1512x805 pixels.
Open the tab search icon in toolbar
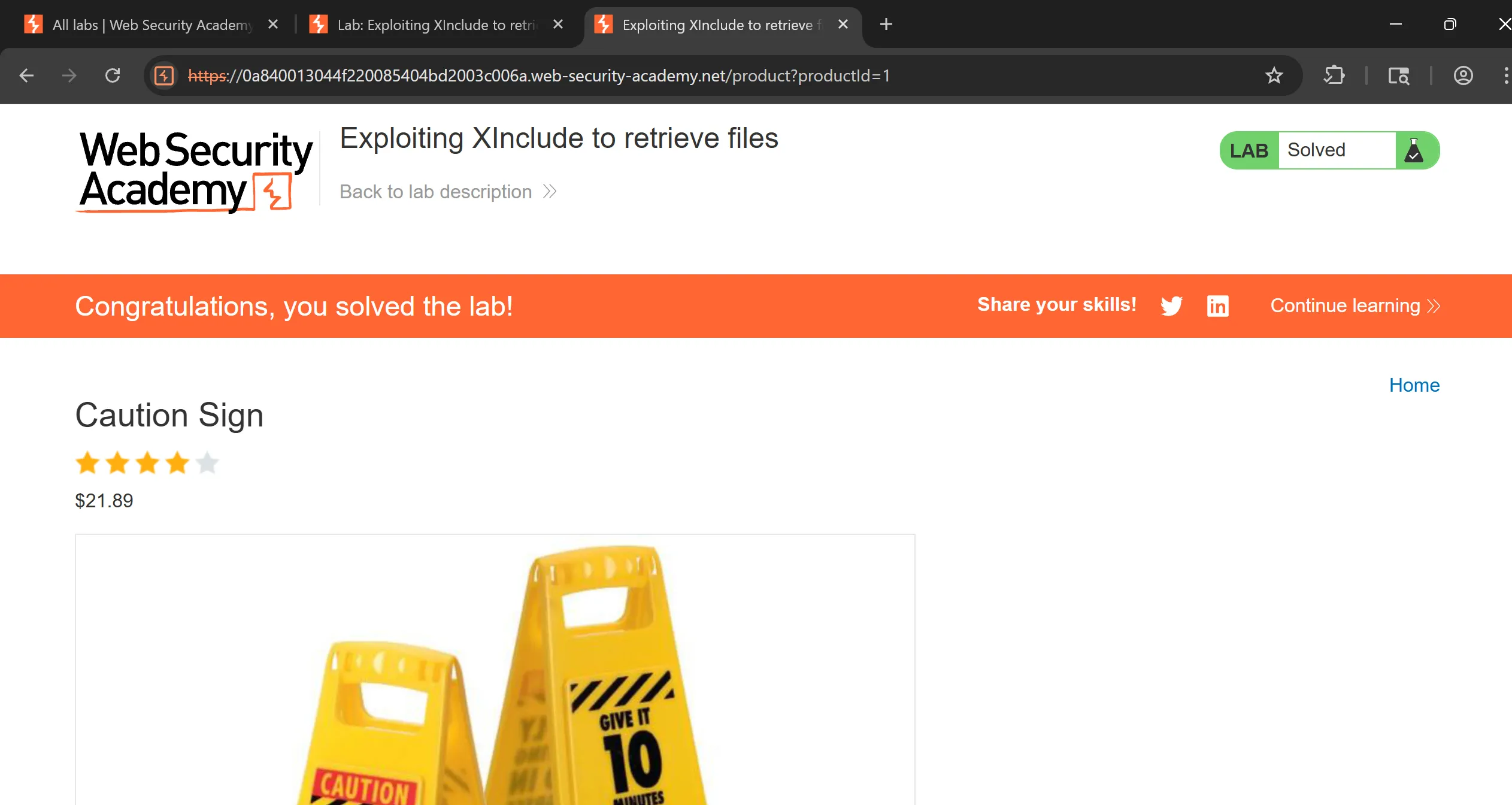coord(1398,75)
